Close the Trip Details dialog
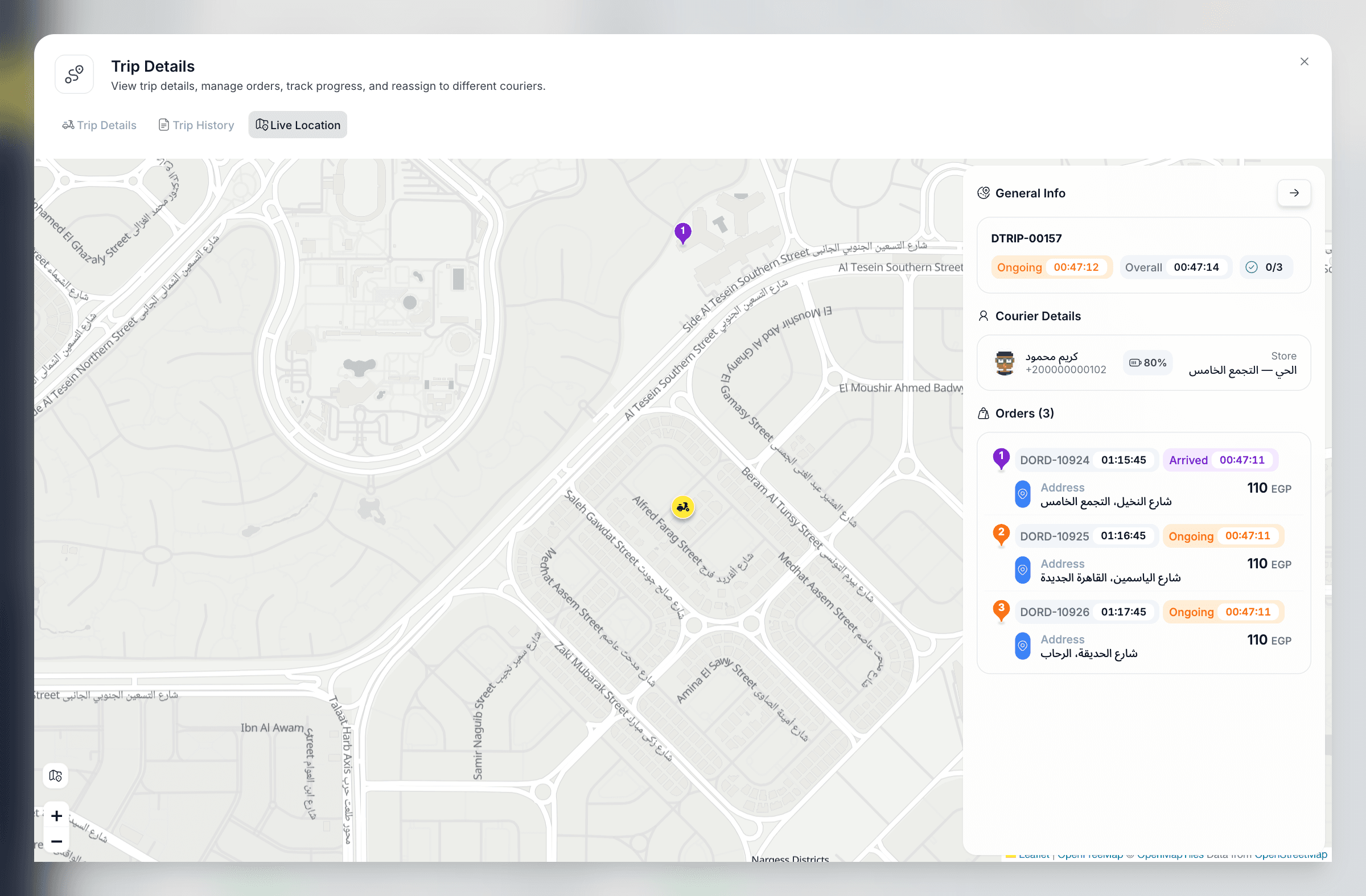Screen dimensions: 1366x896 (1304, 61)
